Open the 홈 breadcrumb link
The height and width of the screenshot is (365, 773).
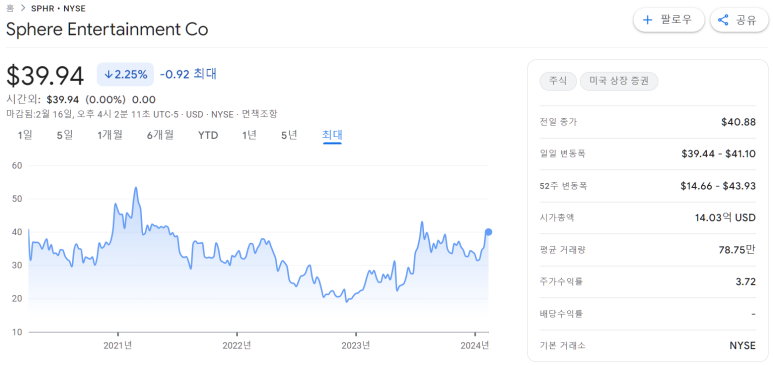coord(10,8)
